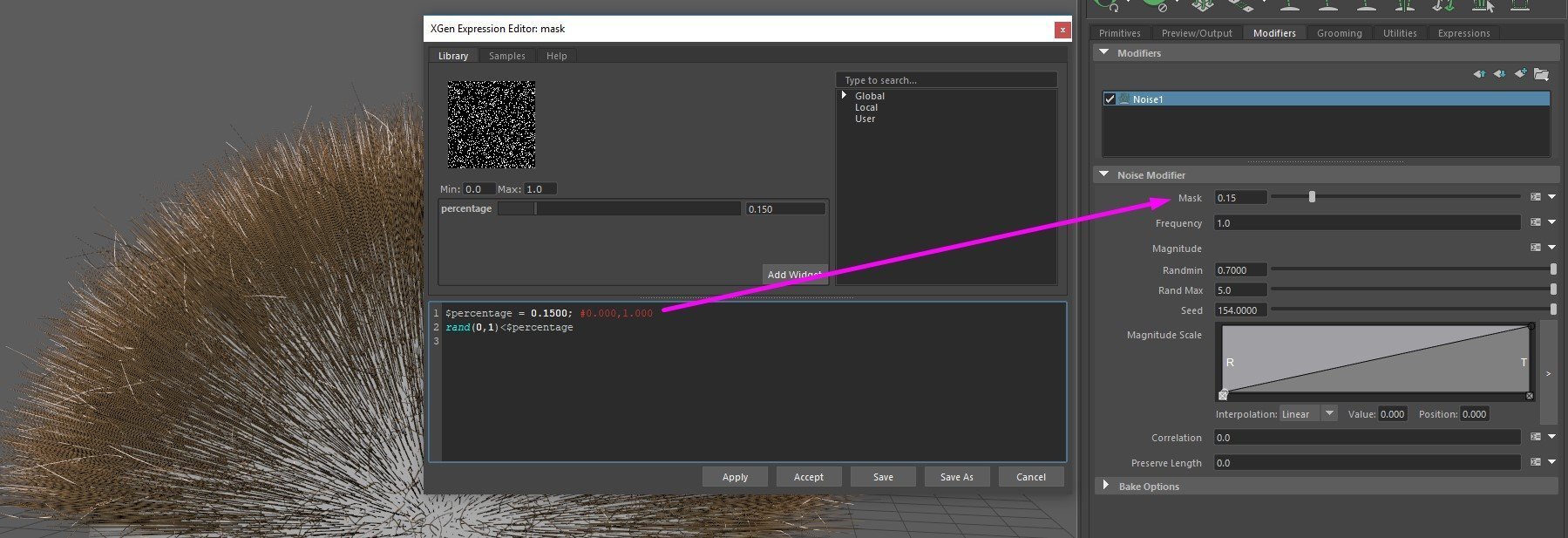
Task: Click the expression library search field
Action: [x=946, y=80]
